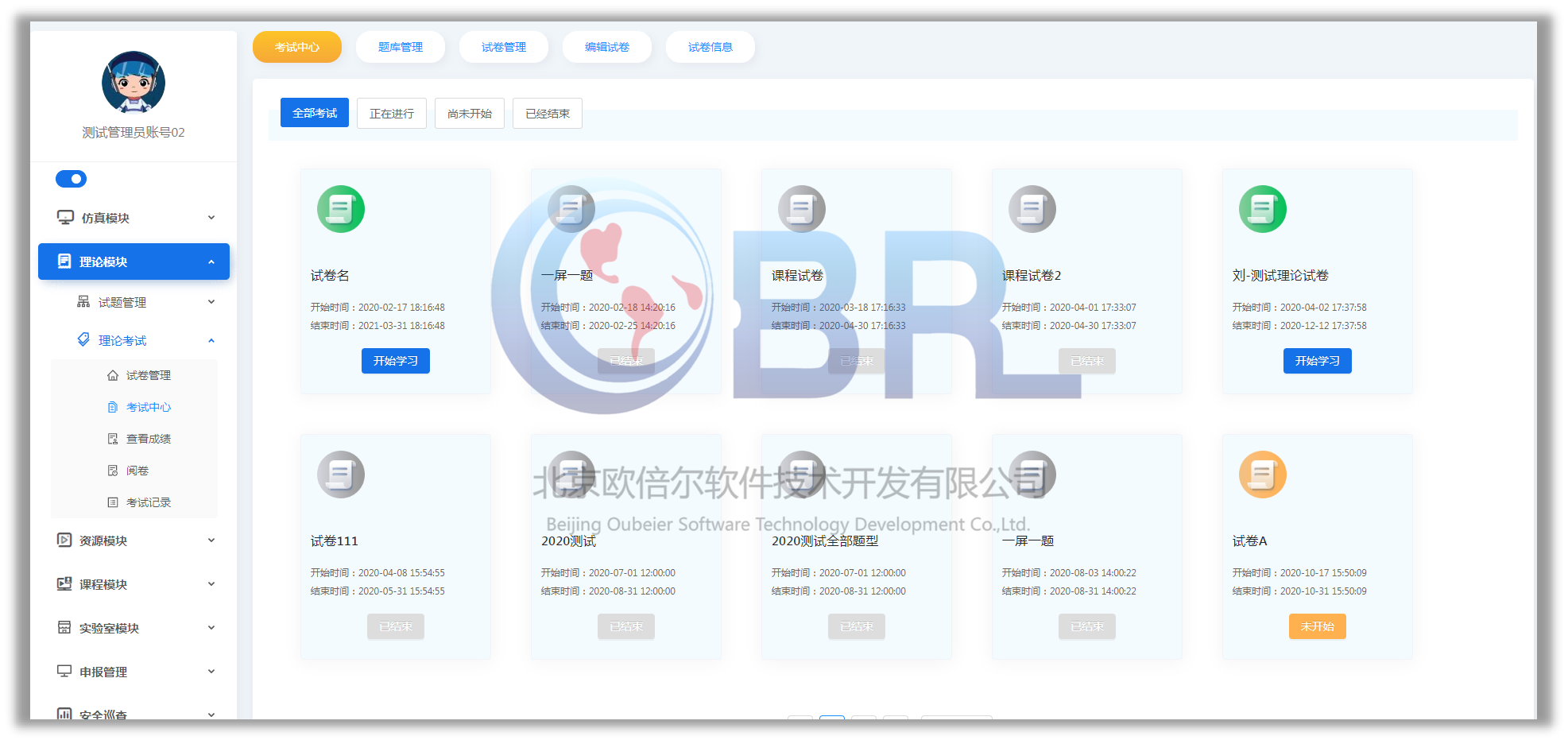Click the 查看成绩 icon

(x=113, y=439)
